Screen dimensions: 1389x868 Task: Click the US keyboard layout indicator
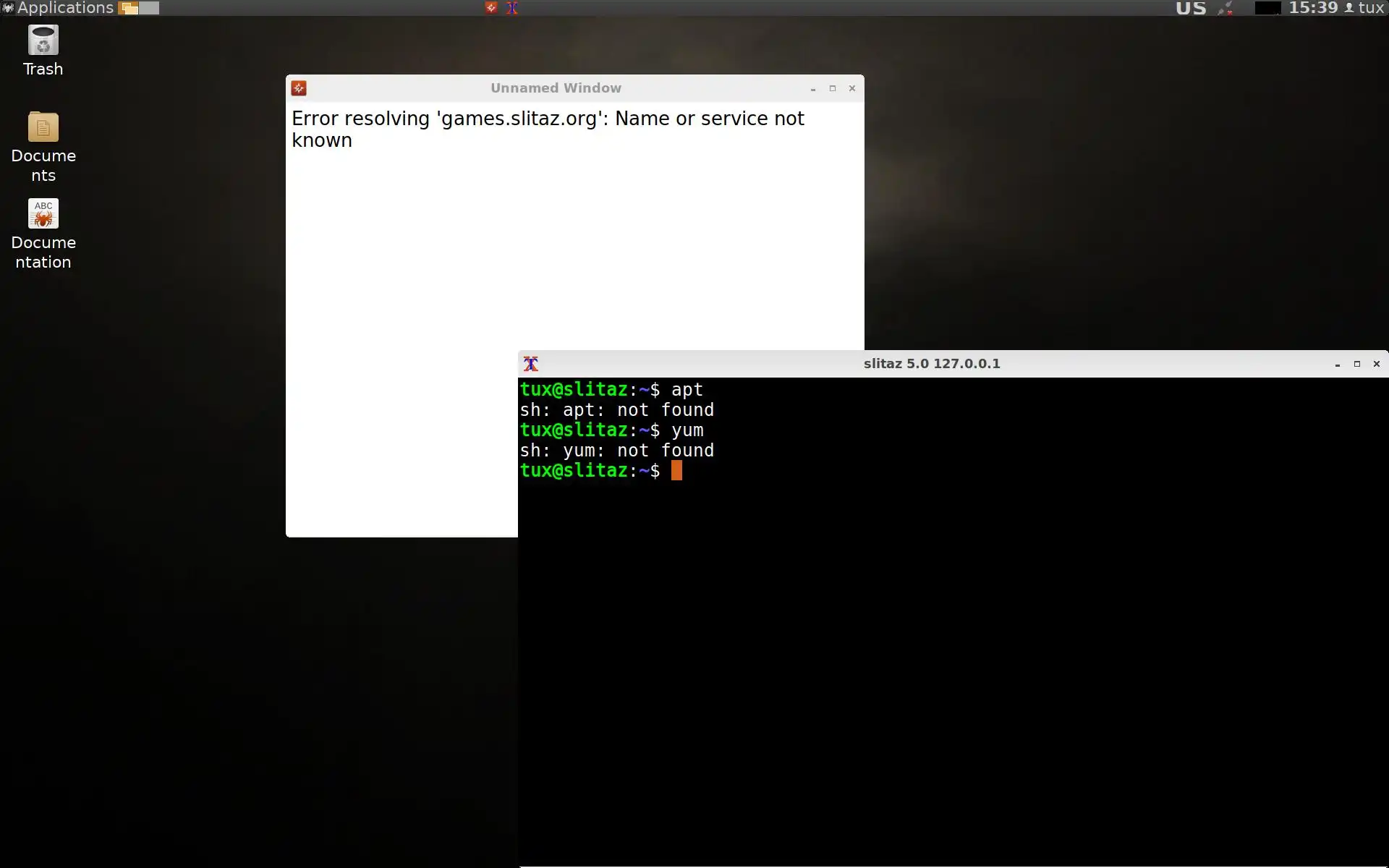tap(1191, 8)
